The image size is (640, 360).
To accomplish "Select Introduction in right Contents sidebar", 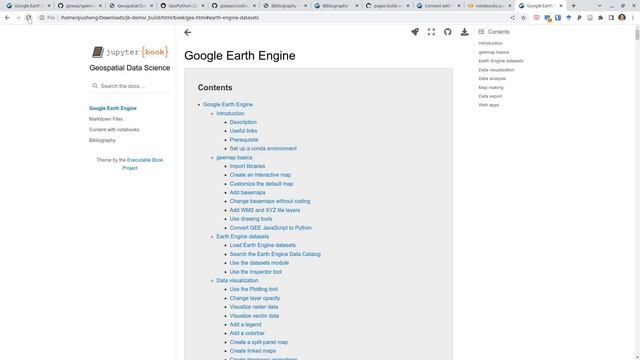I will tap(490, 43).
